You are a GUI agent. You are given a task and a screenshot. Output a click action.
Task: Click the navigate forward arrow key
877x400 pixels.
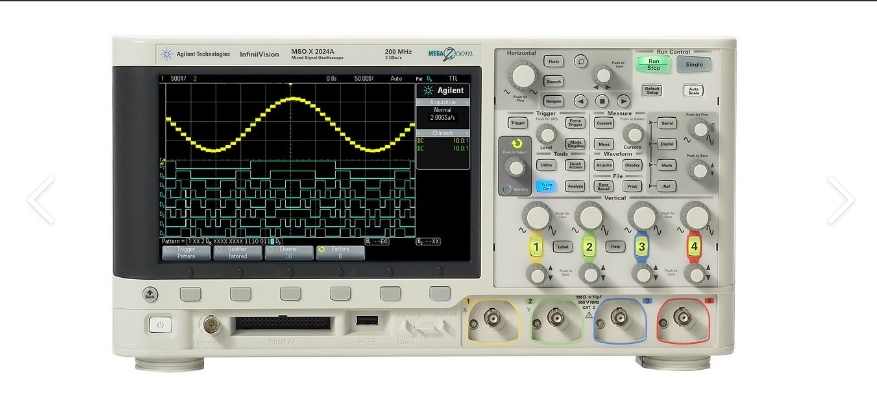(x=623, y=101)
